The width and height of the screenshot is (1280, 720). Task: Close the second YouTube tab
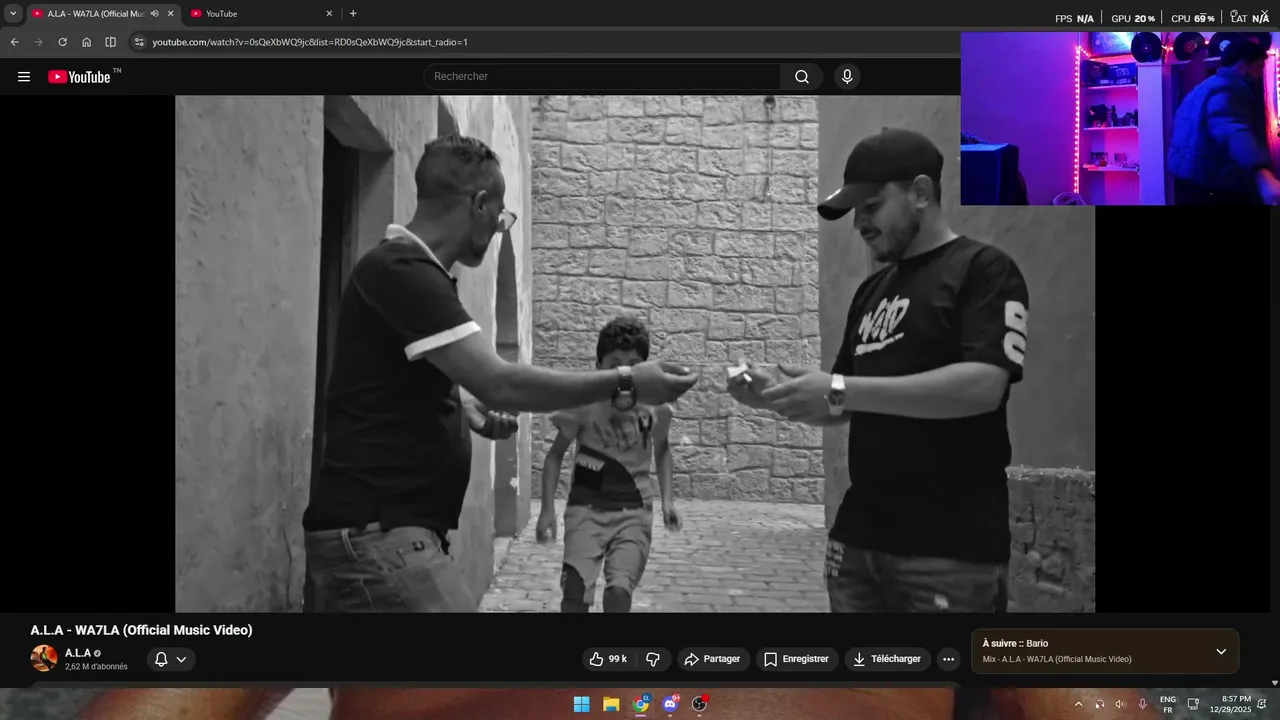(329, 14)
